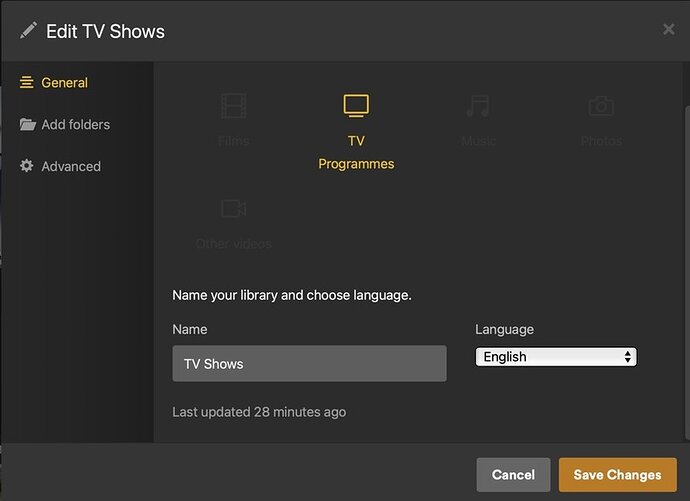Click Save Changes button

pyautogui.click(x=617, y=475)
